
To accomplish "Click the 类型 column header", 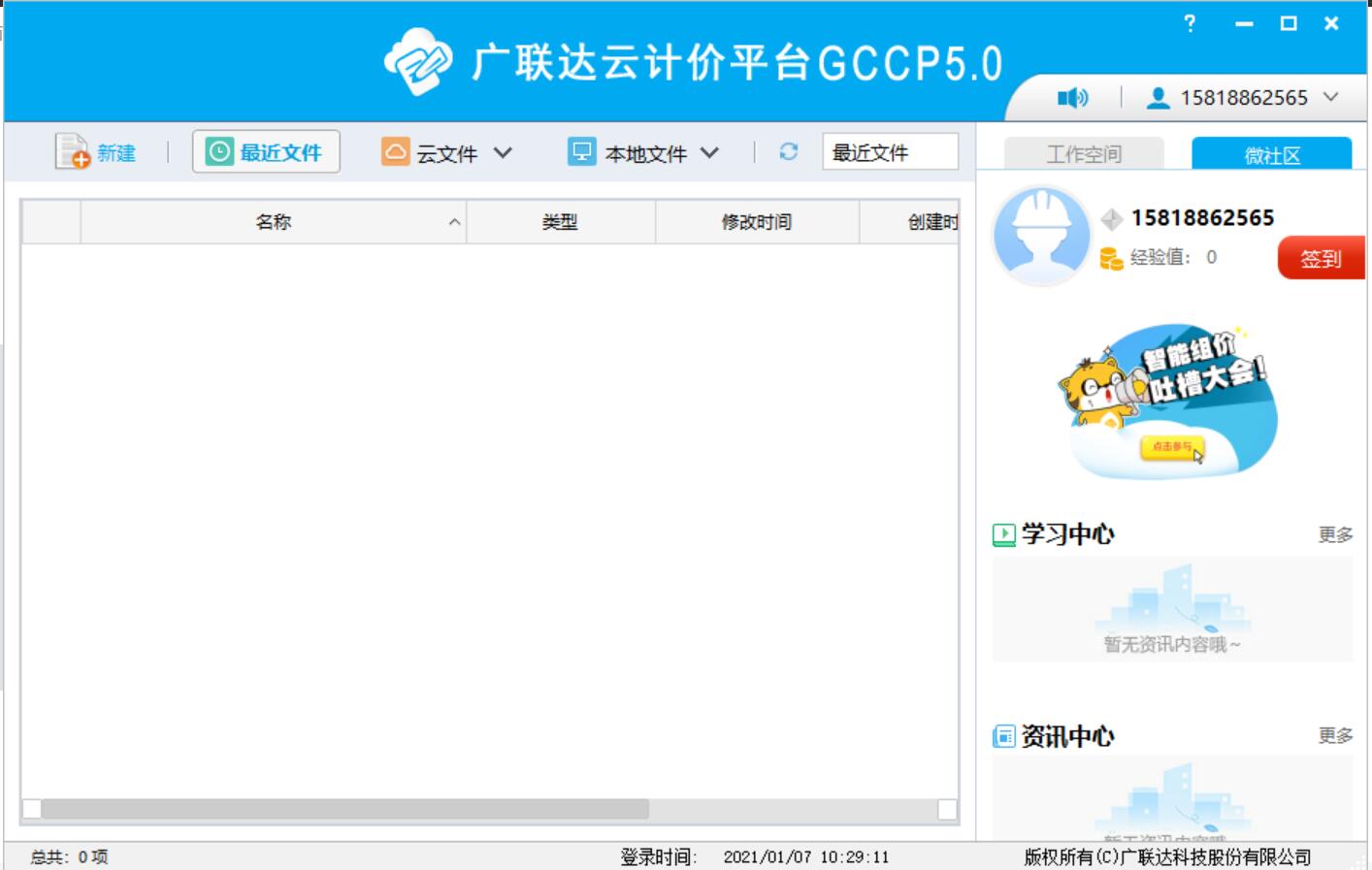I will coord(560,222).
